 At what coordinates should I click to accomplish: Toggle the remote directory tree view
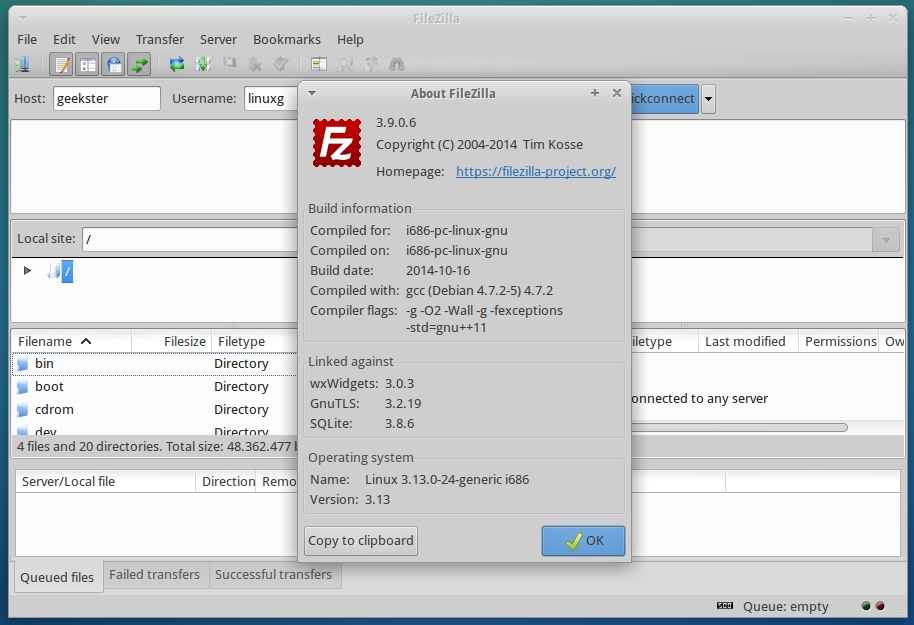tap(114, 64)
